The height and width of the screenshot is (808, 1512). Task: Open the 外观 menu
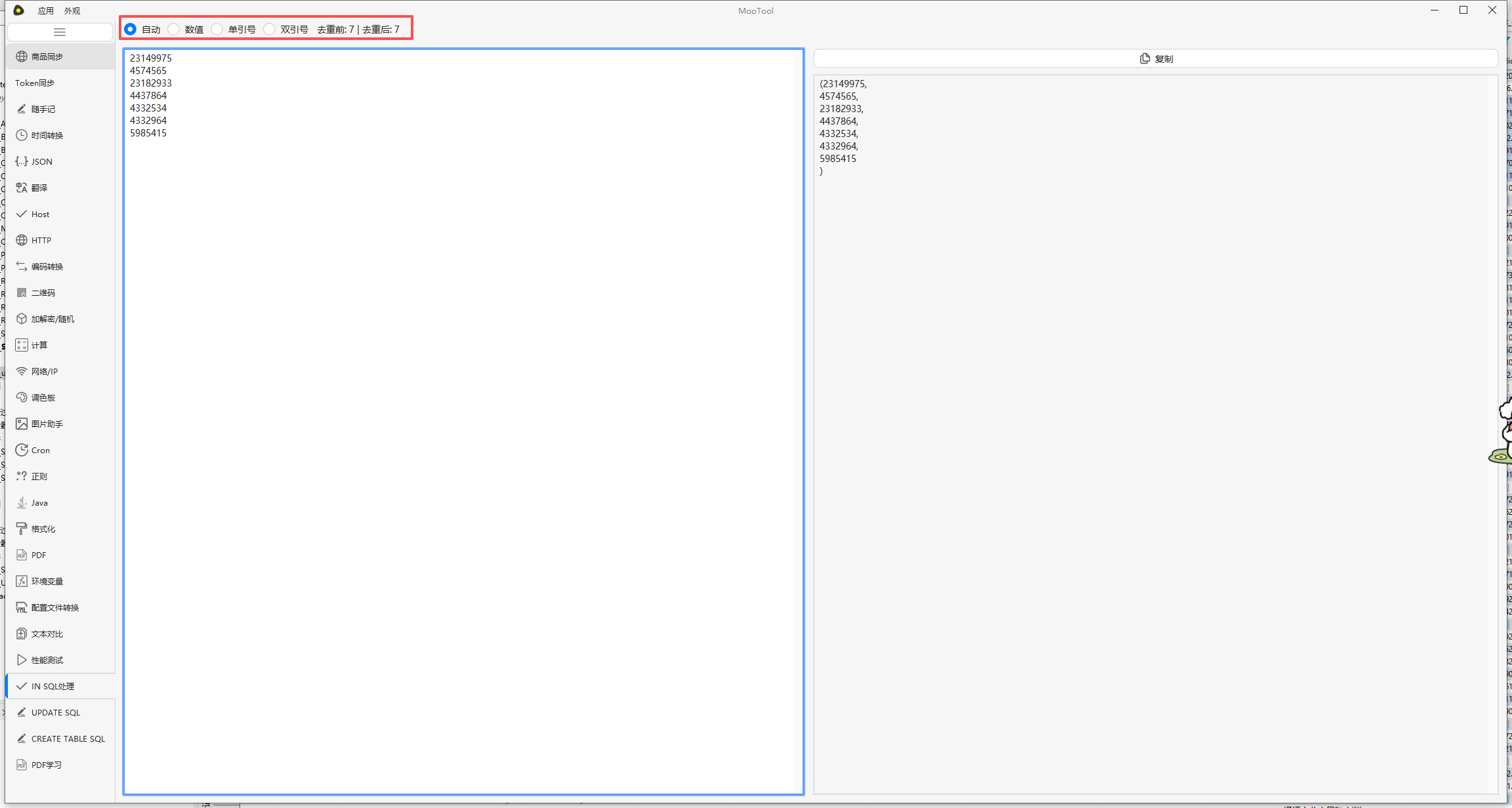pyautogui.click(x=72, y=10)
